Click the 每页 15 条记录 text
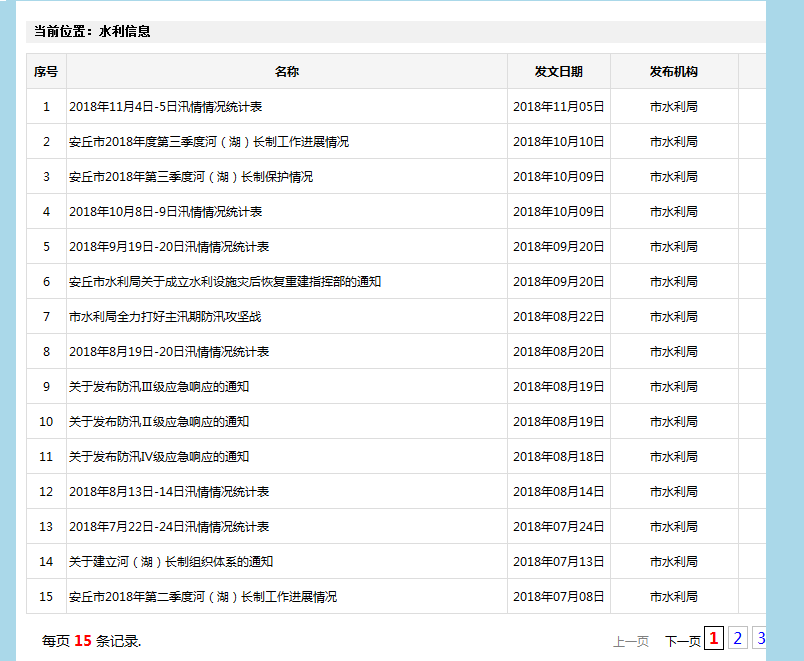This screenshot has width=804, height=661. [x=91, y=641]
